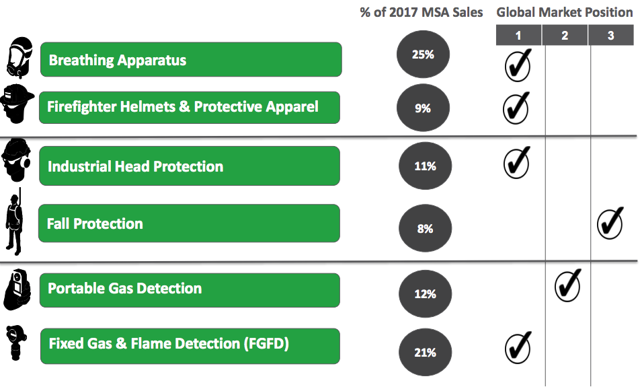The width and height of the screenshot is (640, 389).
Task: Click the industrial hard hat worker icon
Action: coord(16,160)
